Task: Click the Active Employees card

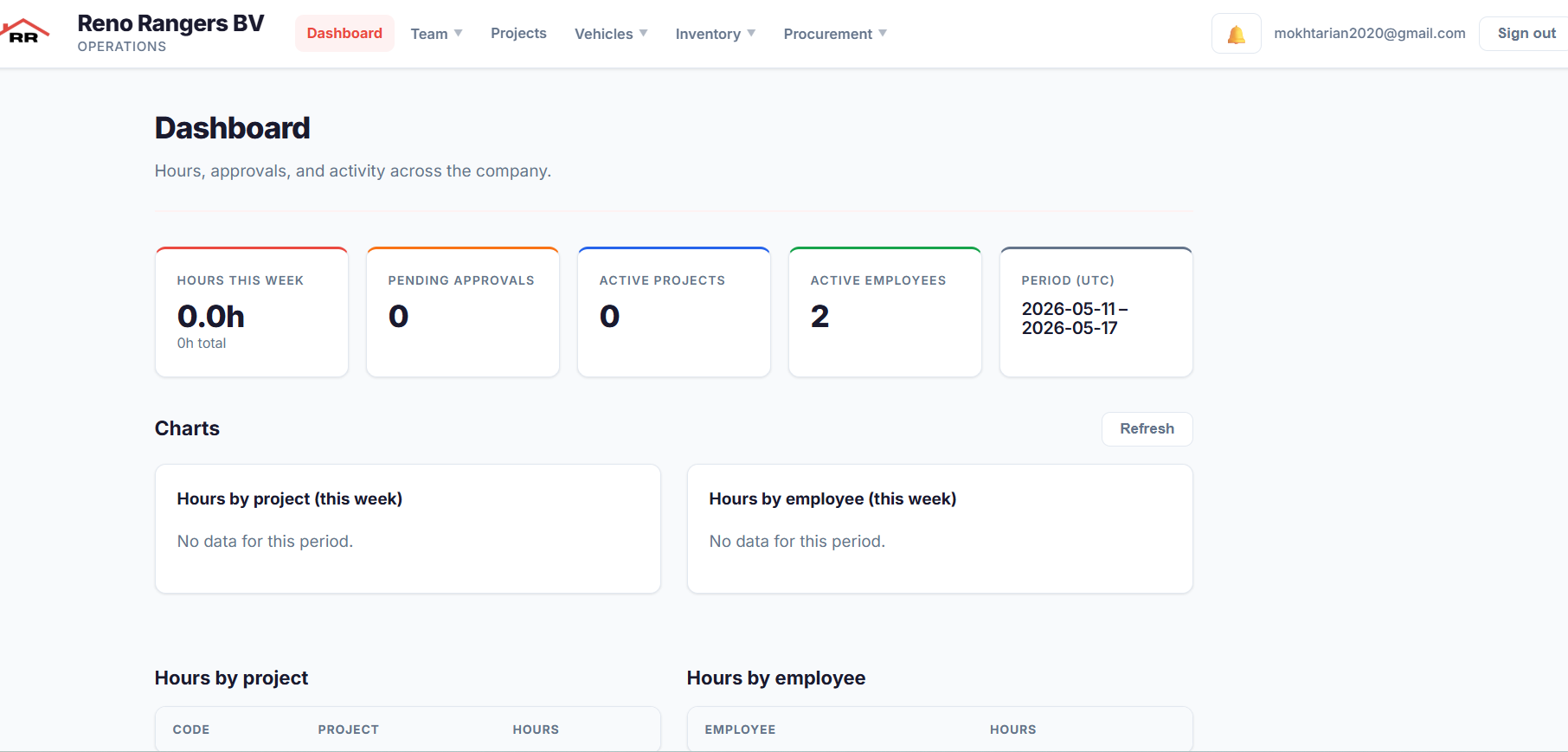Action: (x=885, y=312)
